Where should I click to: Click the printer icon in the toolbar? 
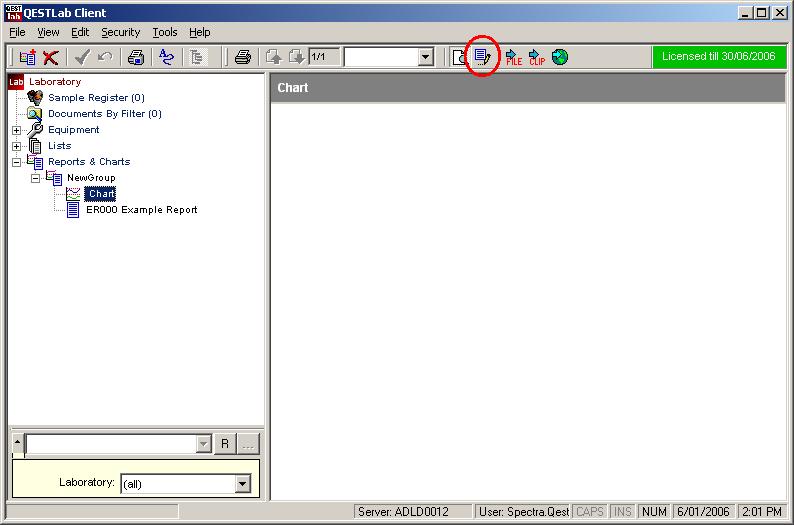click(242, 57)
